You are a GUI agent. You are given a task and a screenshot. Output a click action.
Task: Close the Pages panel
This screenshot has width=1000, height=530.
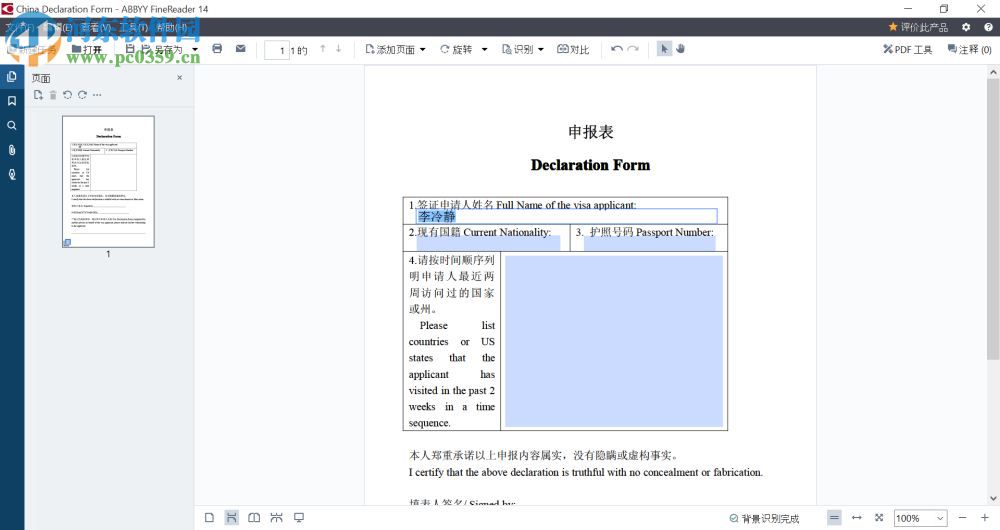[180, 78]
